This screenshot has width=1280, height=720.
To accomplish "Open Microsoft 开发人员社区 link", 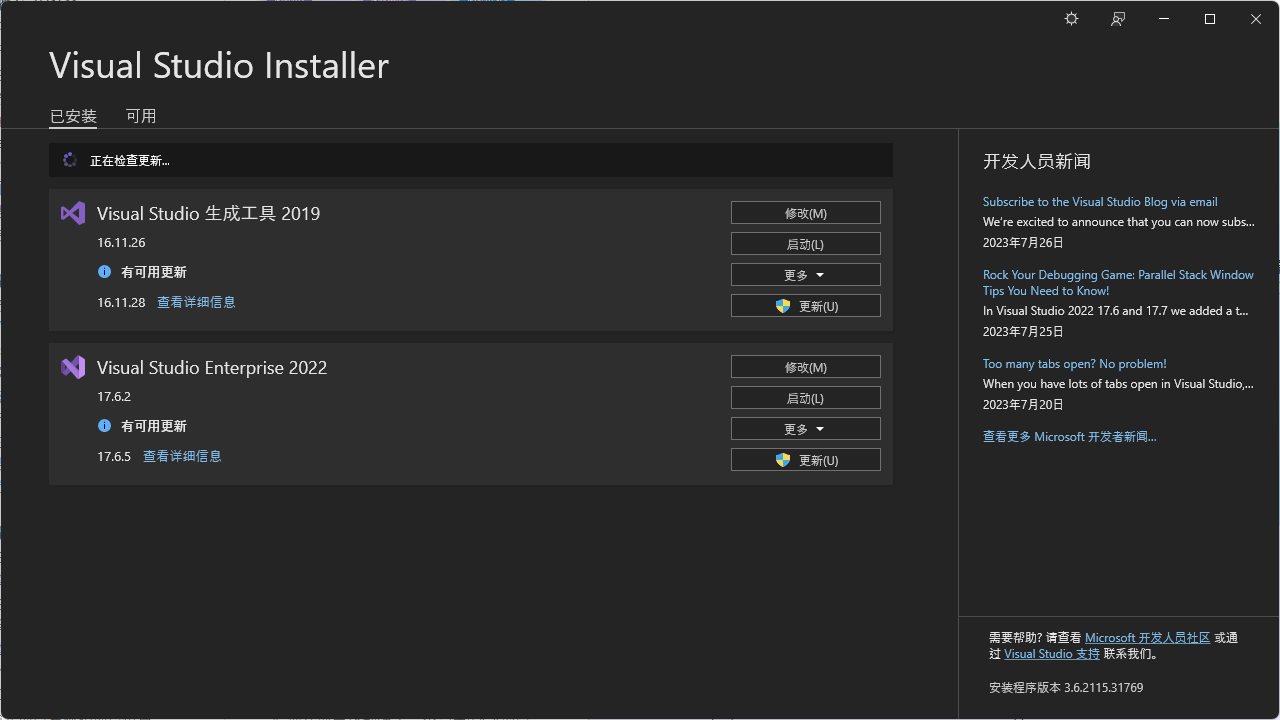I will click(x=1148, y=638).
